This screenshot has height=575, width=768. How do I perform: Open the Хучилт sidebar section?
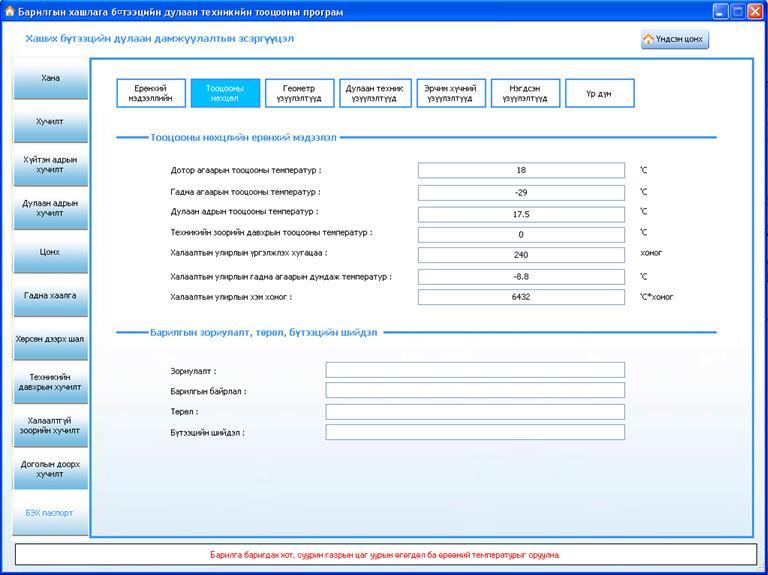(x=50, y=121)
